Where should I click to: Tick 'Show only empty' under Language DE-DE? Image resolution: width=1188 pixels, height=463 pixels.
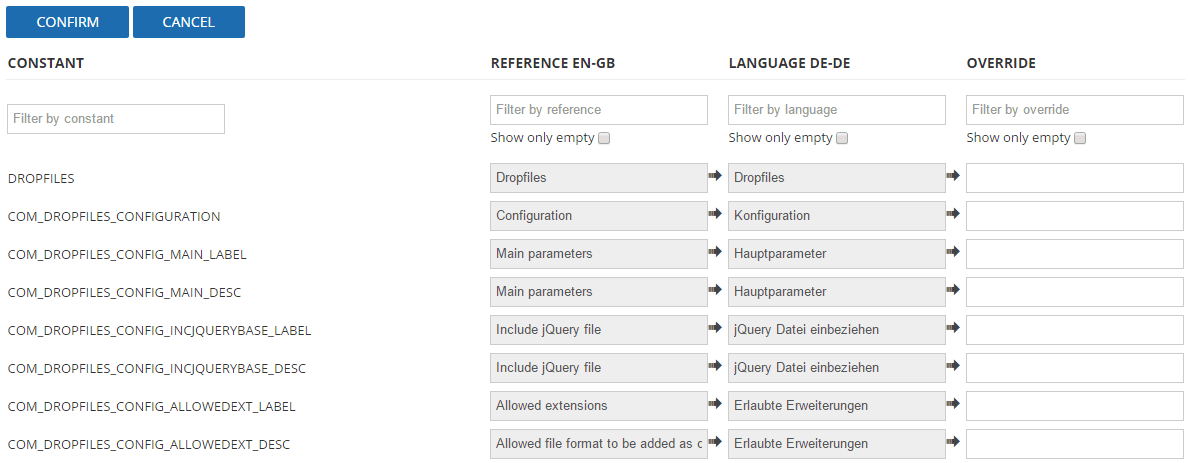(842, 139)
